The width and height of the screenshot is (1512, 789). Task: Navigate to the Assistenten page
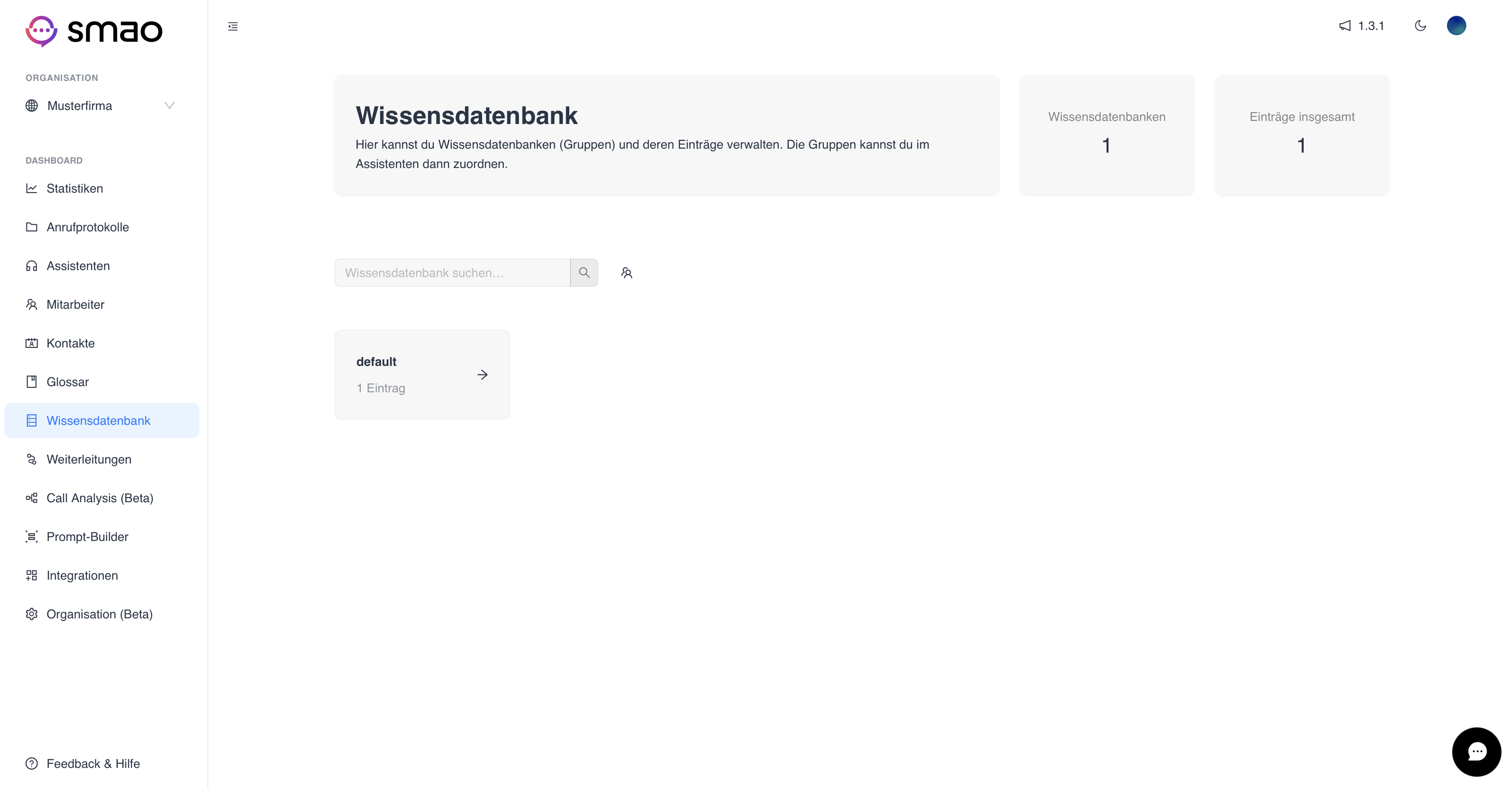point(78,266)
